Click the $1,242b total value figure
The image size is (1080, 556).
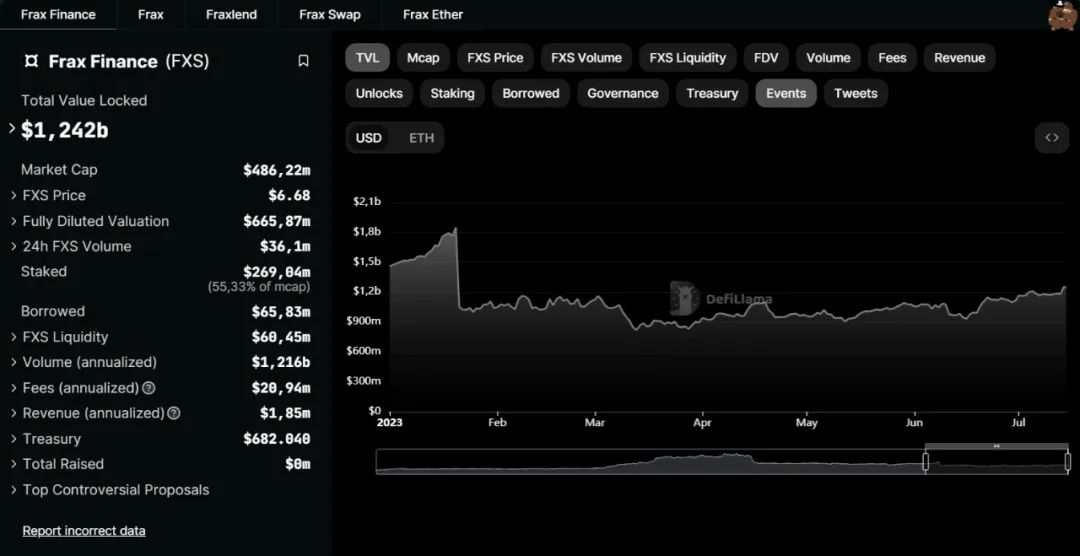(x=65, y=130)
